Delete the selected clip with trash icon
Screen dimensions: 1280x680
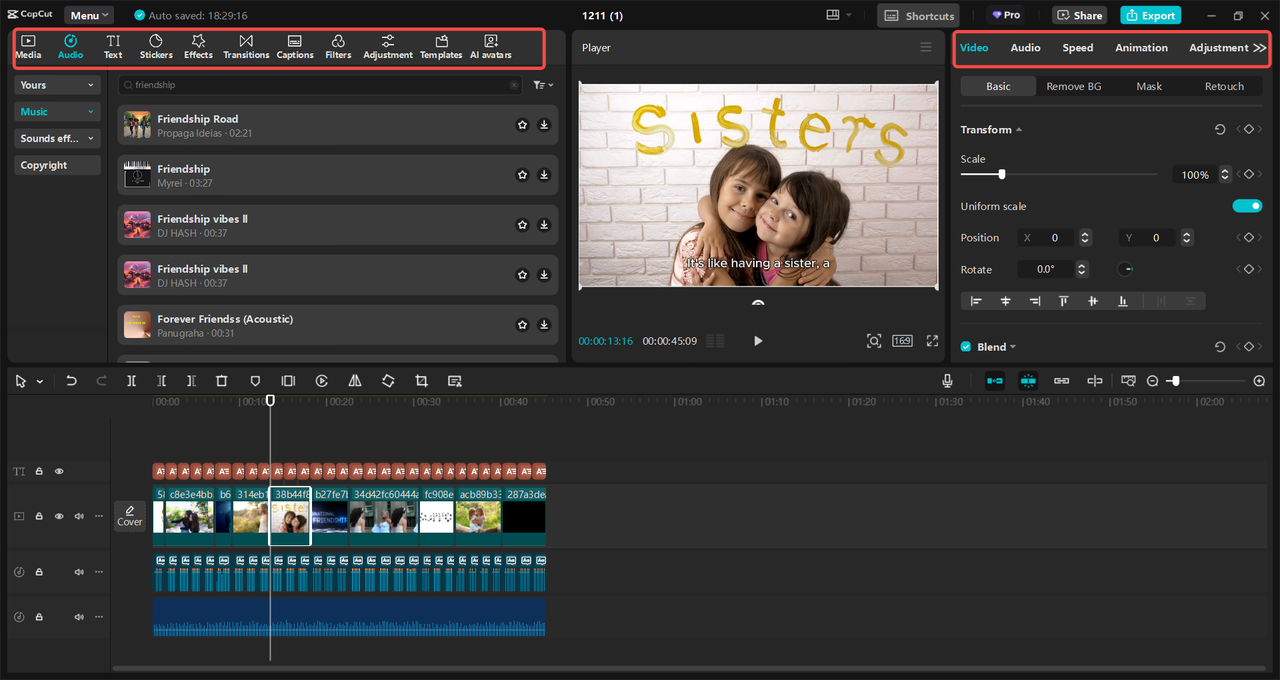(x=222, y=381)
